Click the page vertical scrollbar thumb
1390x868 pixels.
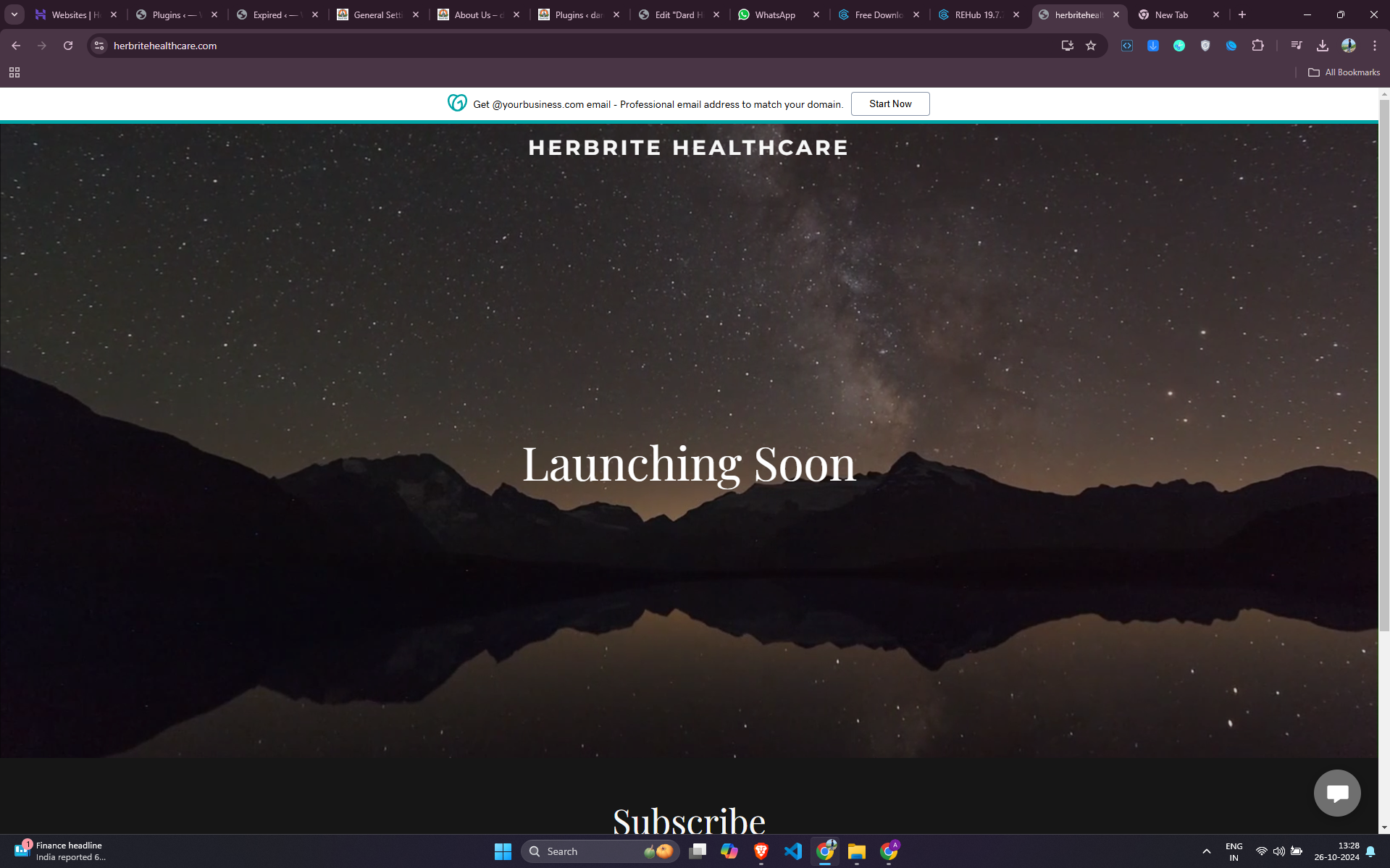(1384, 362)
